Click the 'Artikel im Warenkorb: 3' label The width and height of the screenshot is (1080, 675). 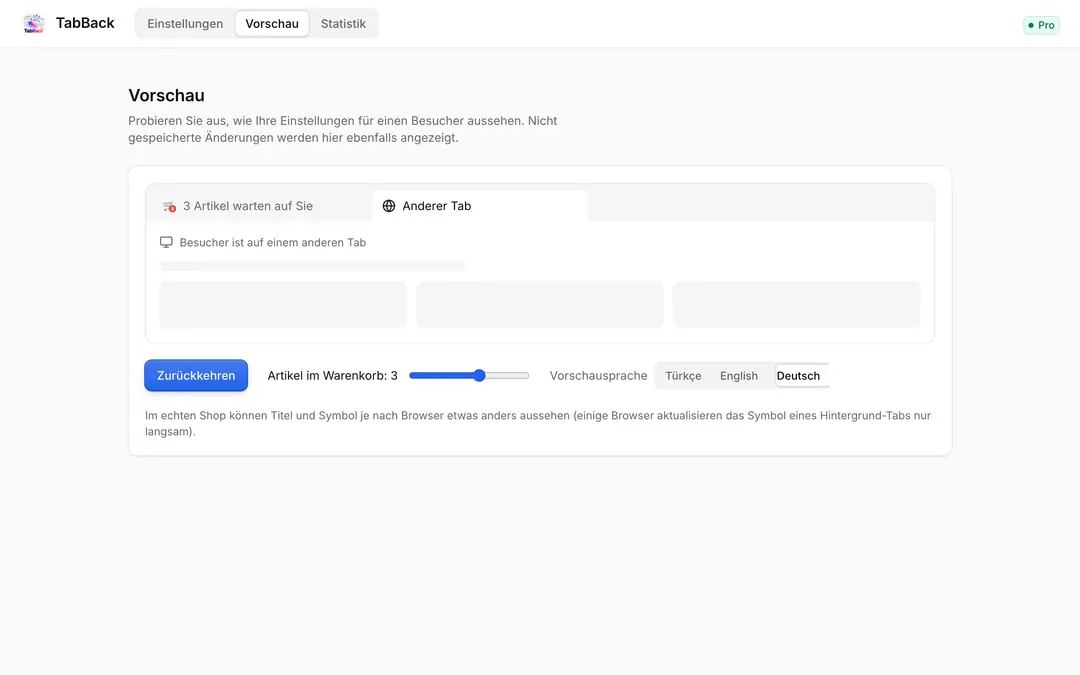point(333,376)
